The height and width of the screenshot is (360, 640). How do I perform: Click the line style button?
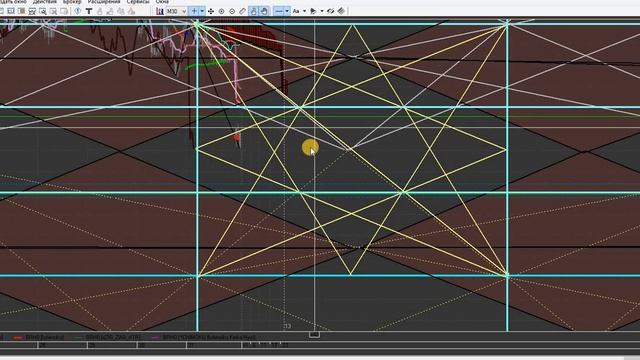(x=279, y=11)
